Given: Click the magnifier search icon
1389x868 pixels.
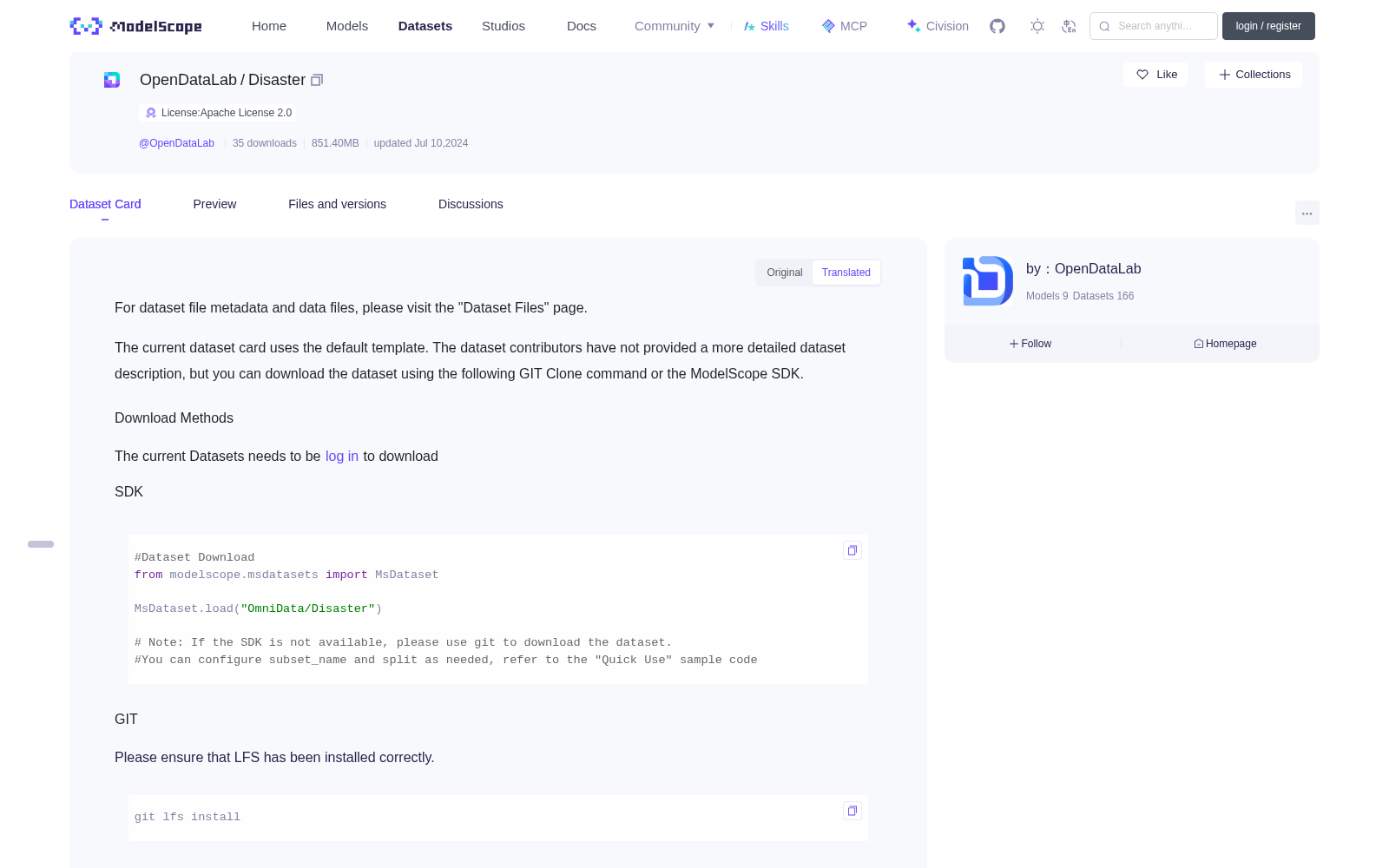Looking at the screenshot, I should [1104, 26].
